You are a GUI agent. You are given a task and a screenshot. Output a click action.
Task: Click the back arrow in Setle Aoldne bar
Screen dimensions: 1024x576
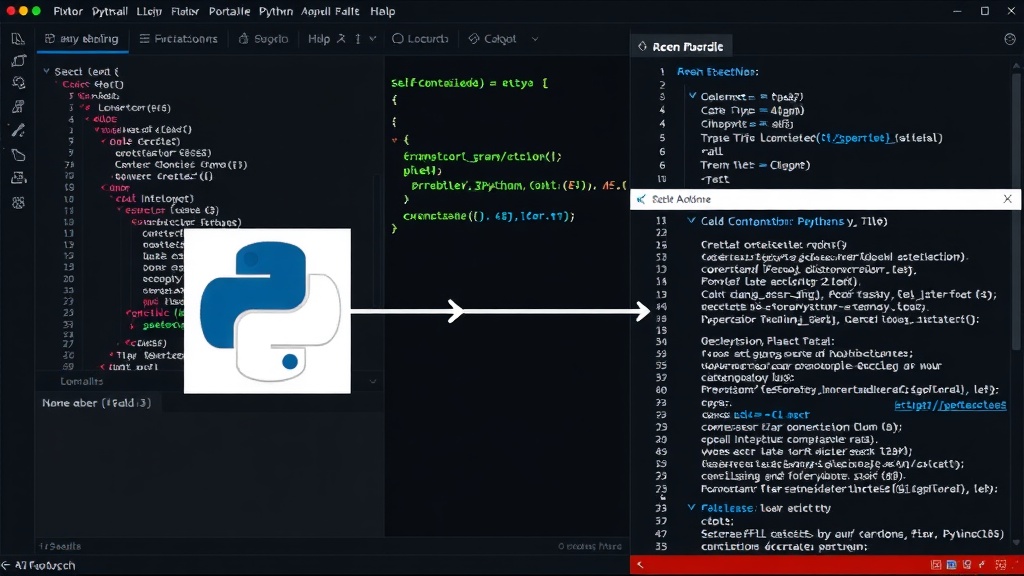[641, 199]
